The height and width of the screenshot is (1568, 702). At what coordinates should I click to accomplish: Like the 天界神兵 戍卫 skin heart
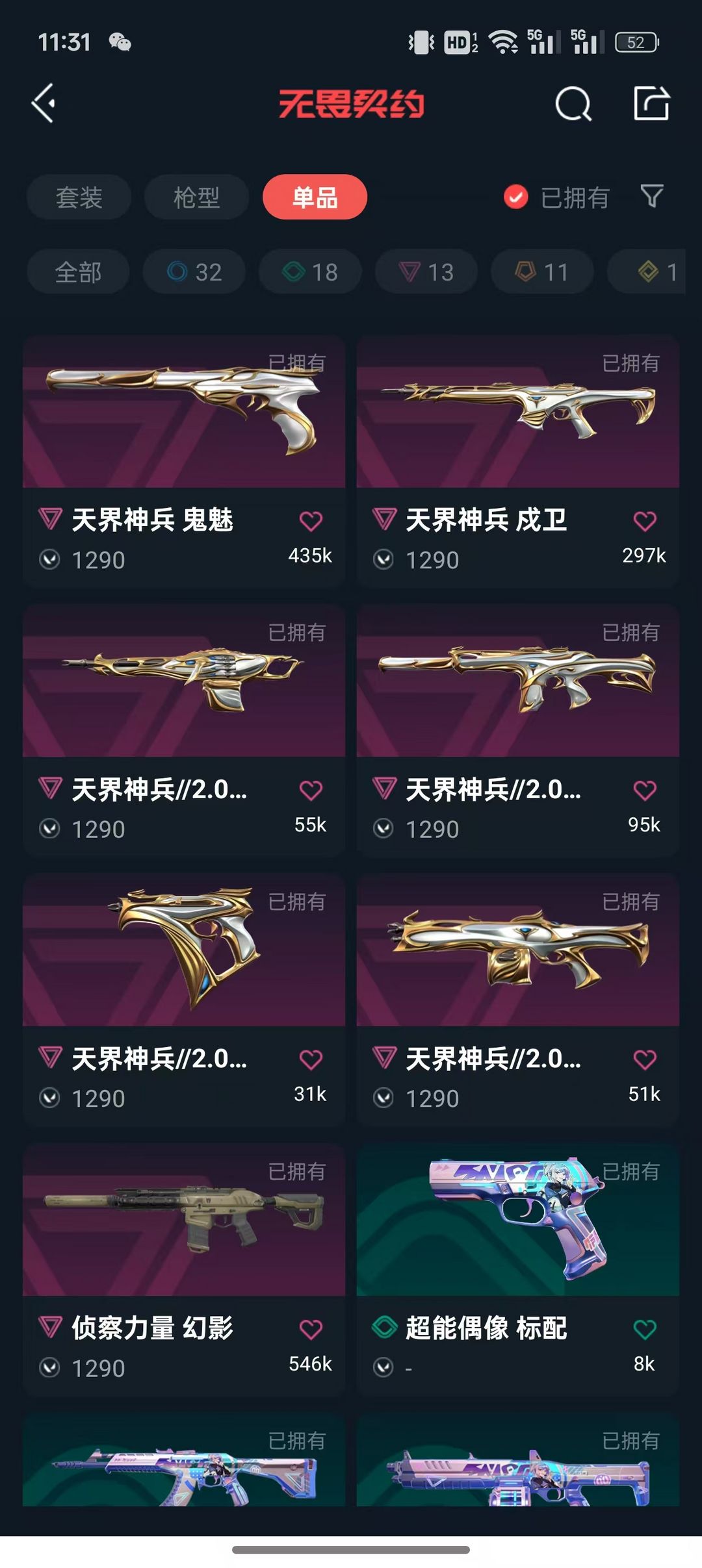click(644, 520)
